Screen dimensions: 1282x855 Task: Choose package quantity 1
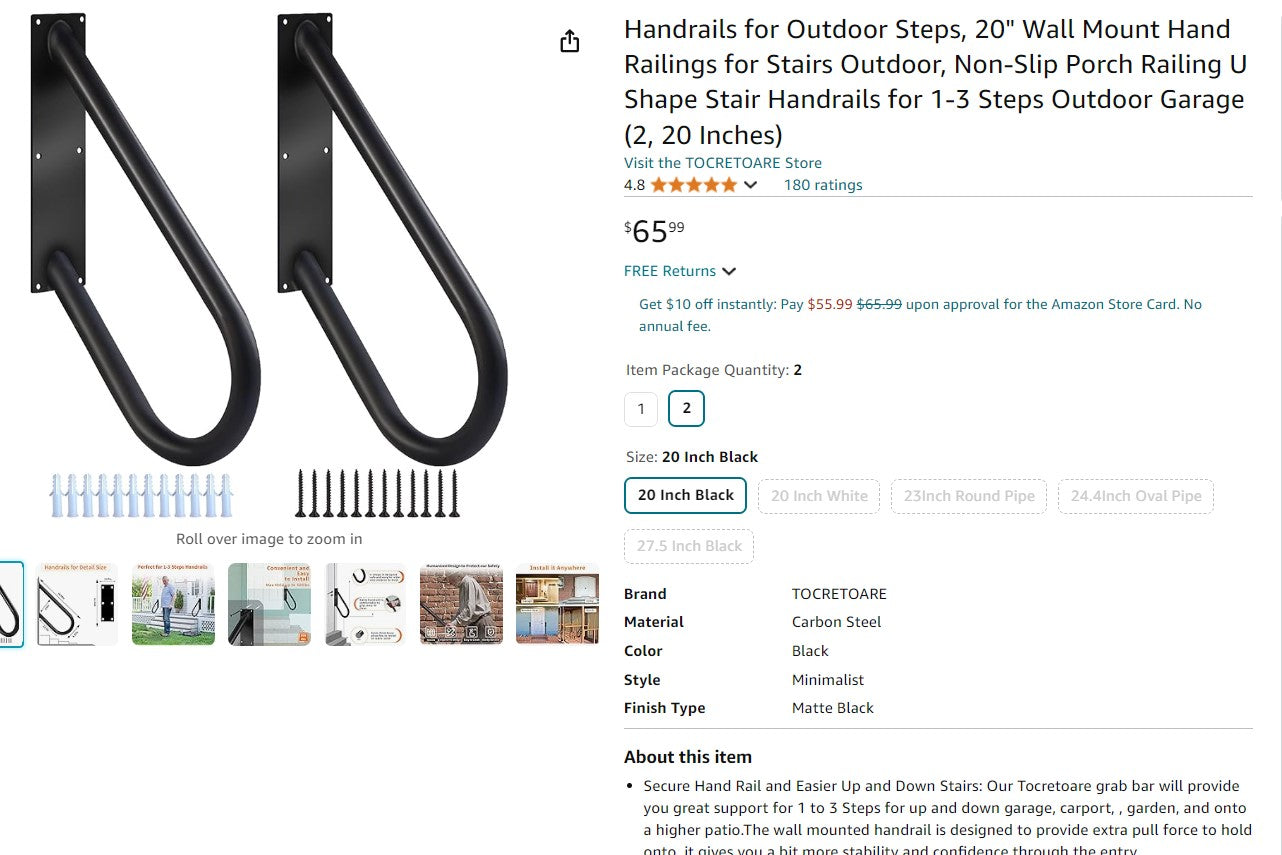(x=641, y=409)
